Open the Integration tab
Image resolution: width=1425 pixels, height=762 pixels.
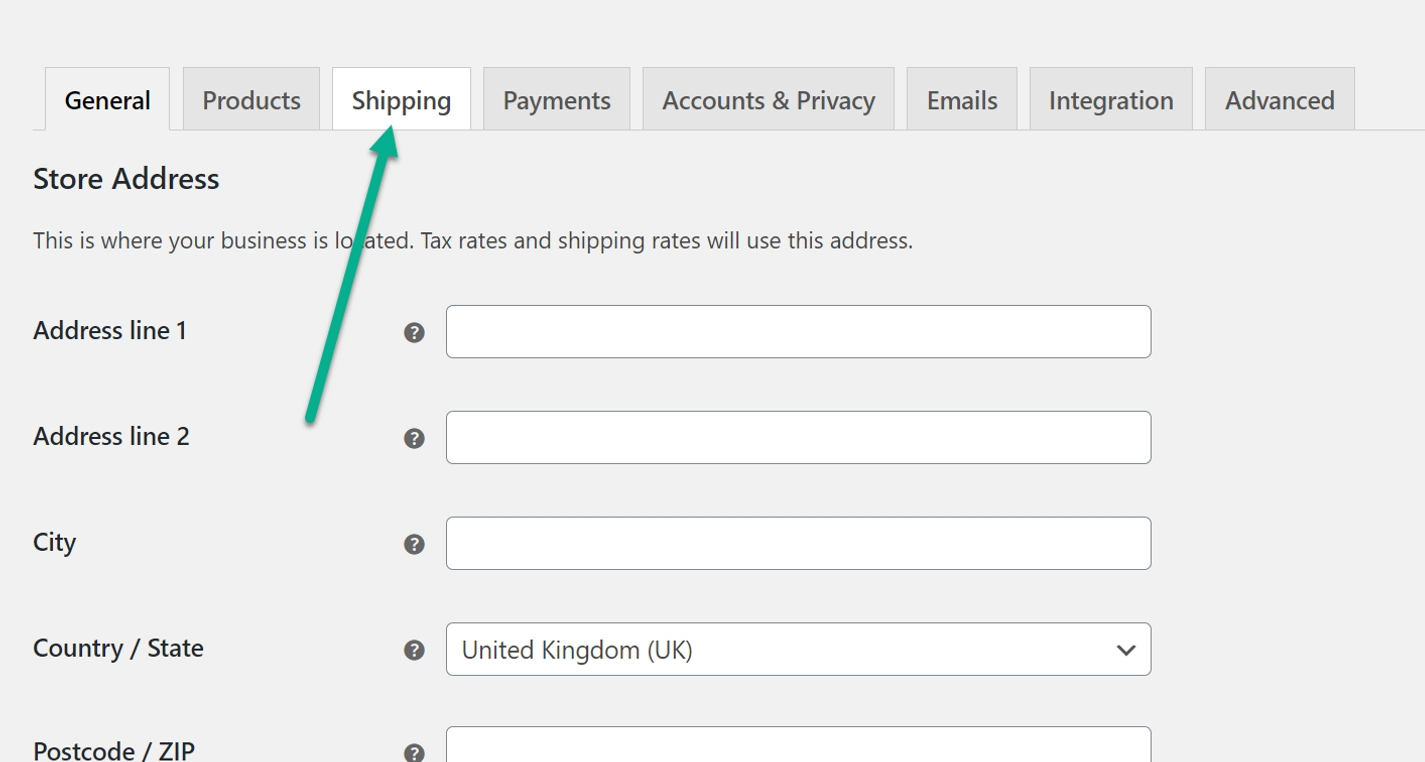1110,100
